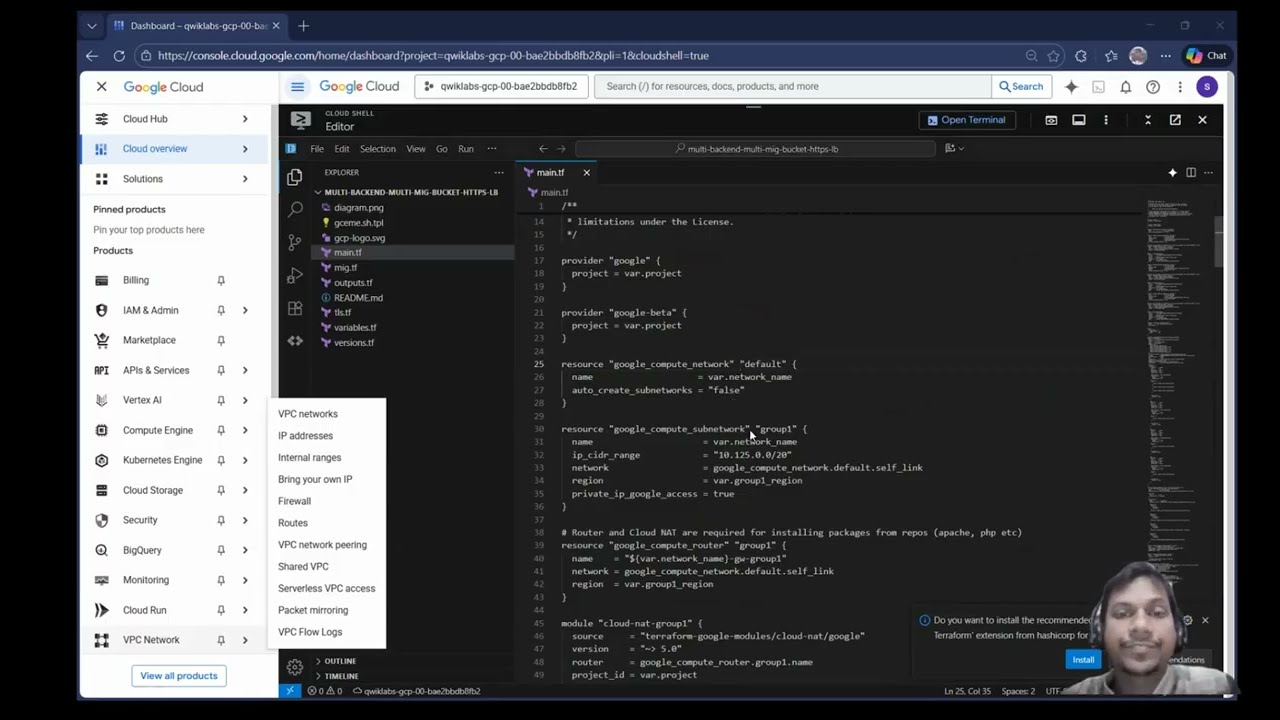This screenshot has width=1280, height=720.
Task: Open Cloud Shell in a new window
Action: [1175, 120]
